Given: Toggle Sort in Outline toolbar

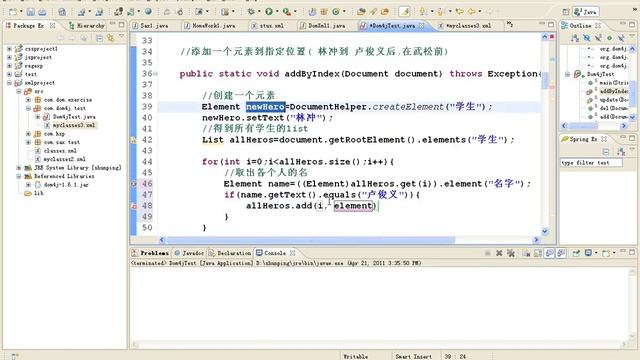Looking at the screenshot, I should coord(575,38).
